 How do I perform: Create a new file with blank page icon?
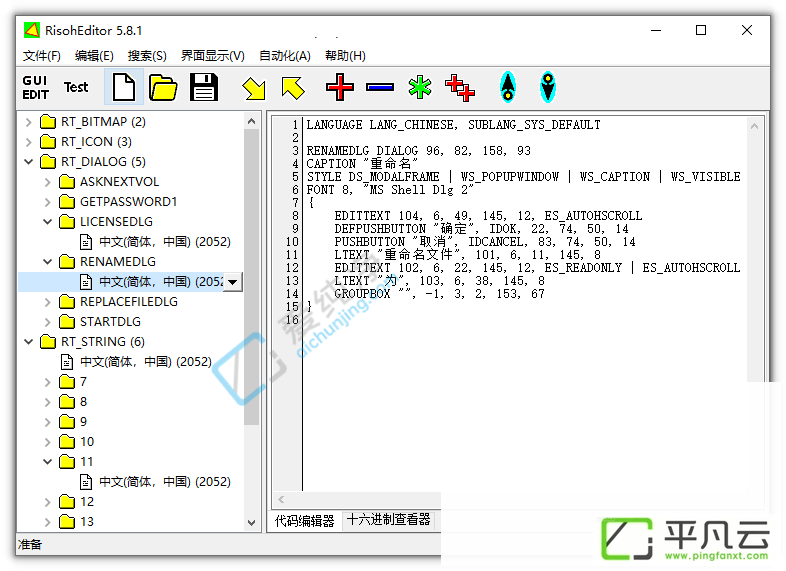(124, 87)
